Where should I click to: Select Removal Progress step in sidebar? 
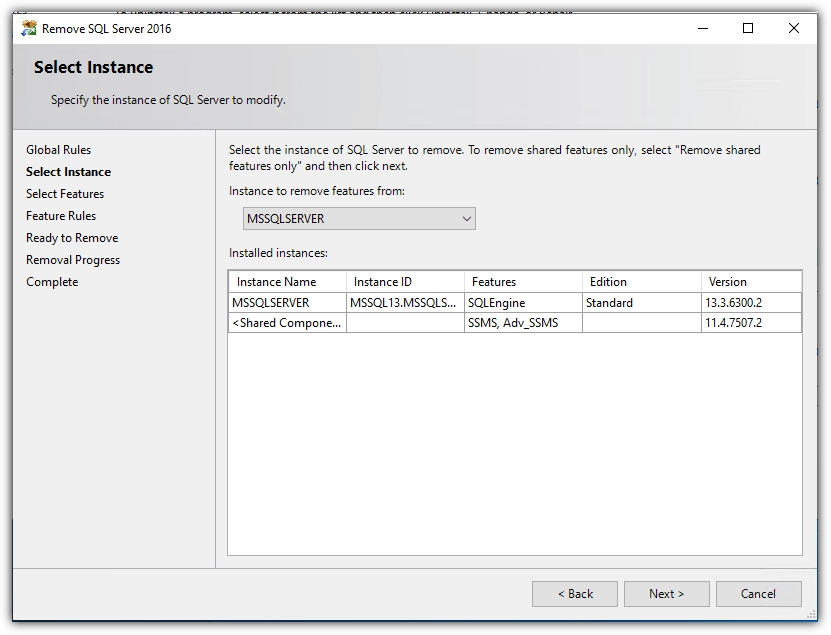(73, 260)
